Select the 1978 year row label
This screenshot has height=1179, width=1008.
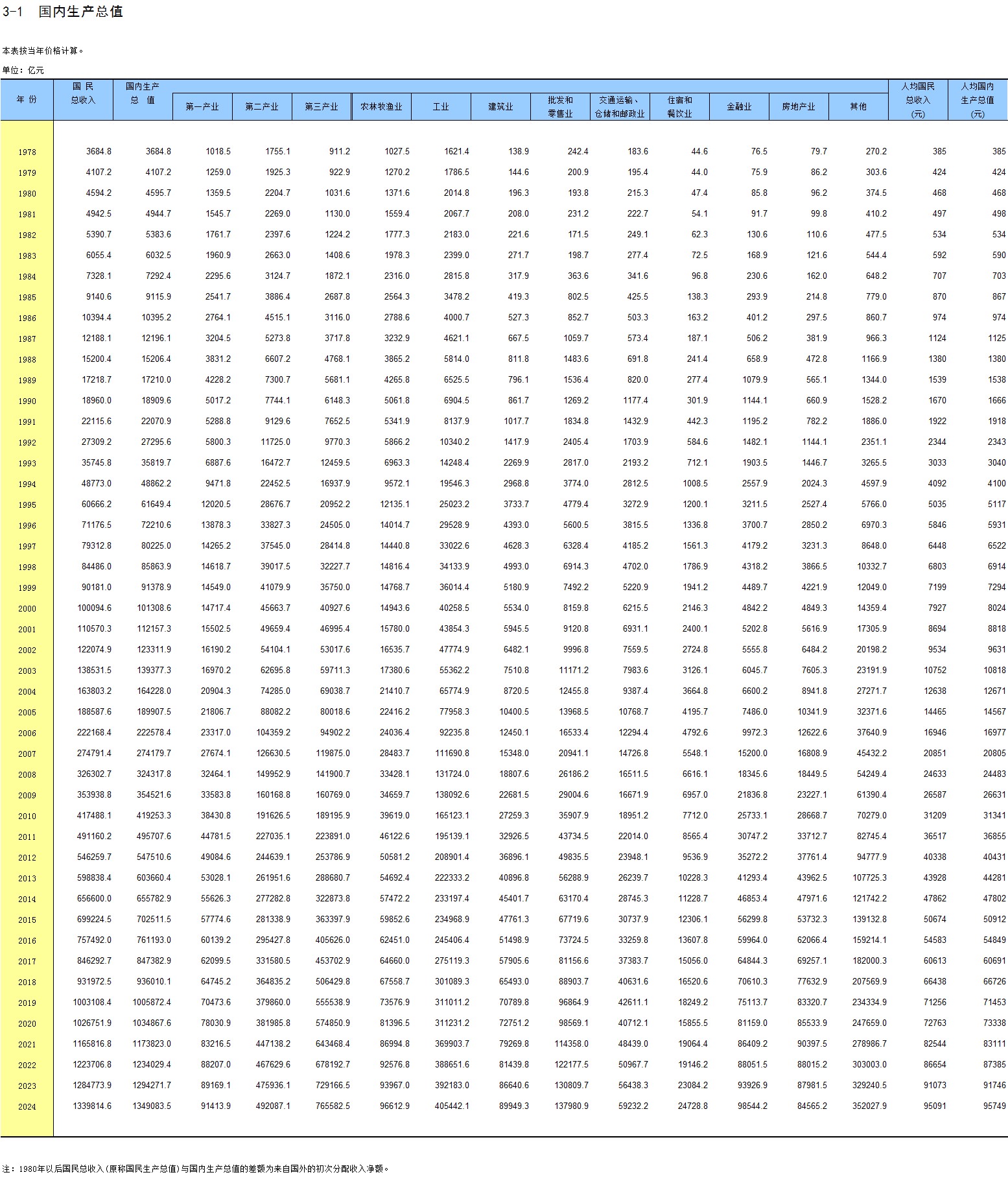(x=27, y=152)
